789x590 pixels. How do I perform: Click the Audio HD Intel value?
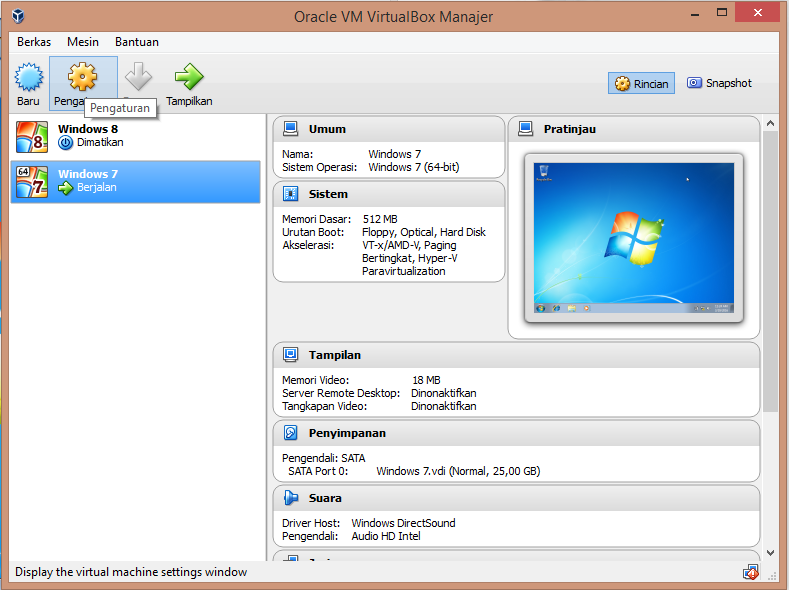click(386, 536)
